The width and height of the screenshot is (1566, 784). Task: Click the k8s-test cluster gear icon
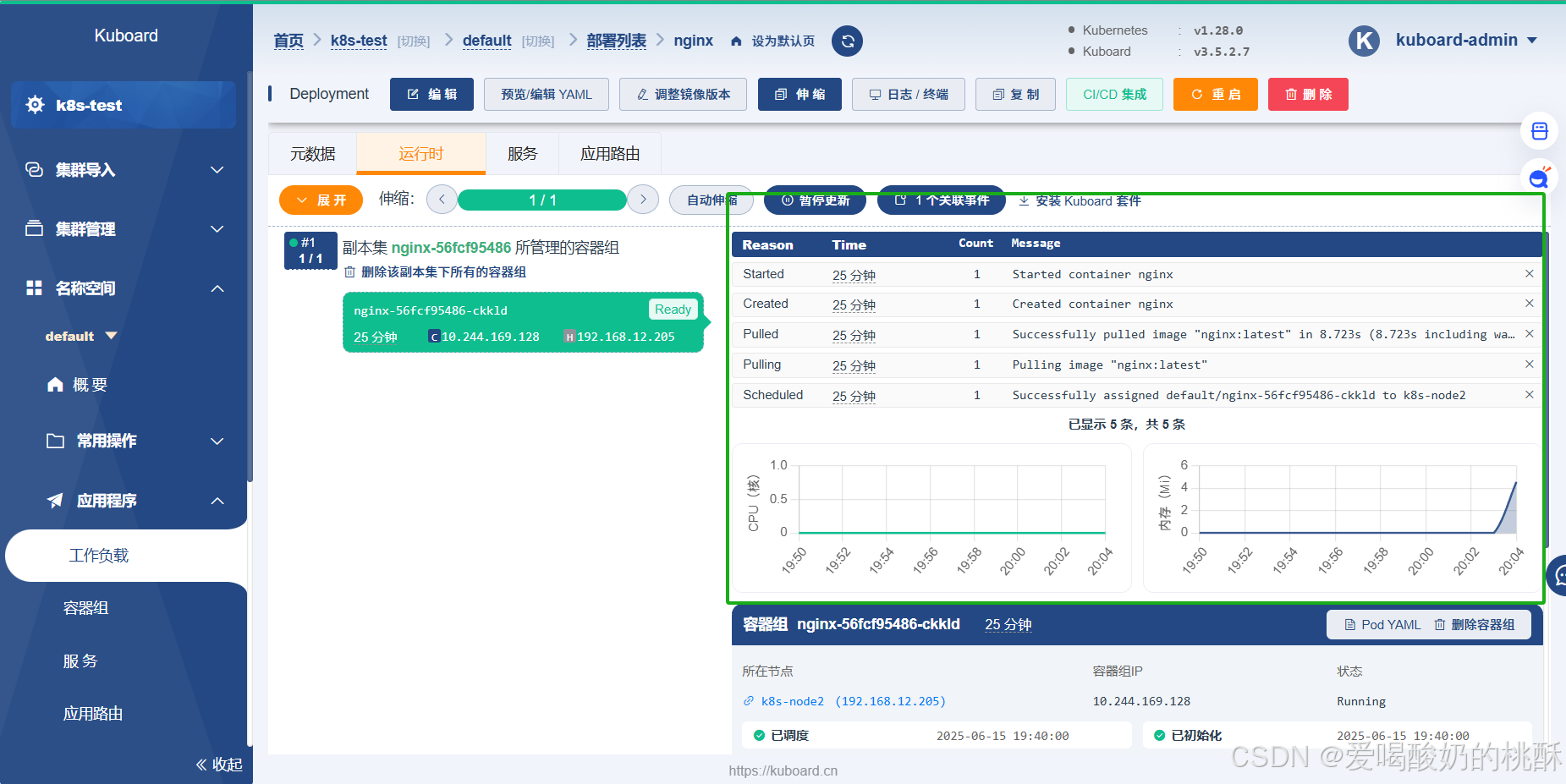(x=36, y=105)
